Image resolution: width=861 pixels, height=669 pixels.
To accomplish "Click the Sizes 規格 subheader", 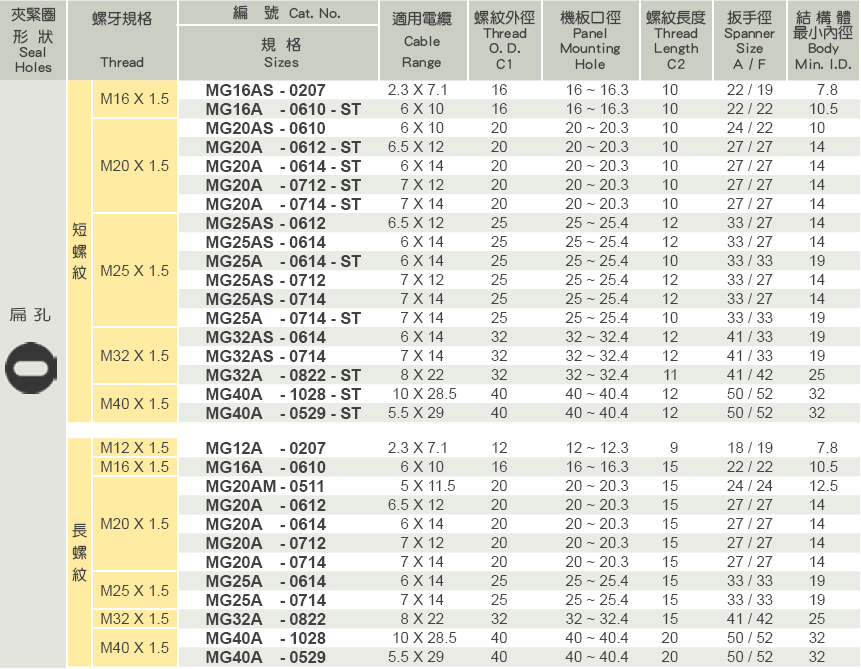I will (x=281, y=53).
